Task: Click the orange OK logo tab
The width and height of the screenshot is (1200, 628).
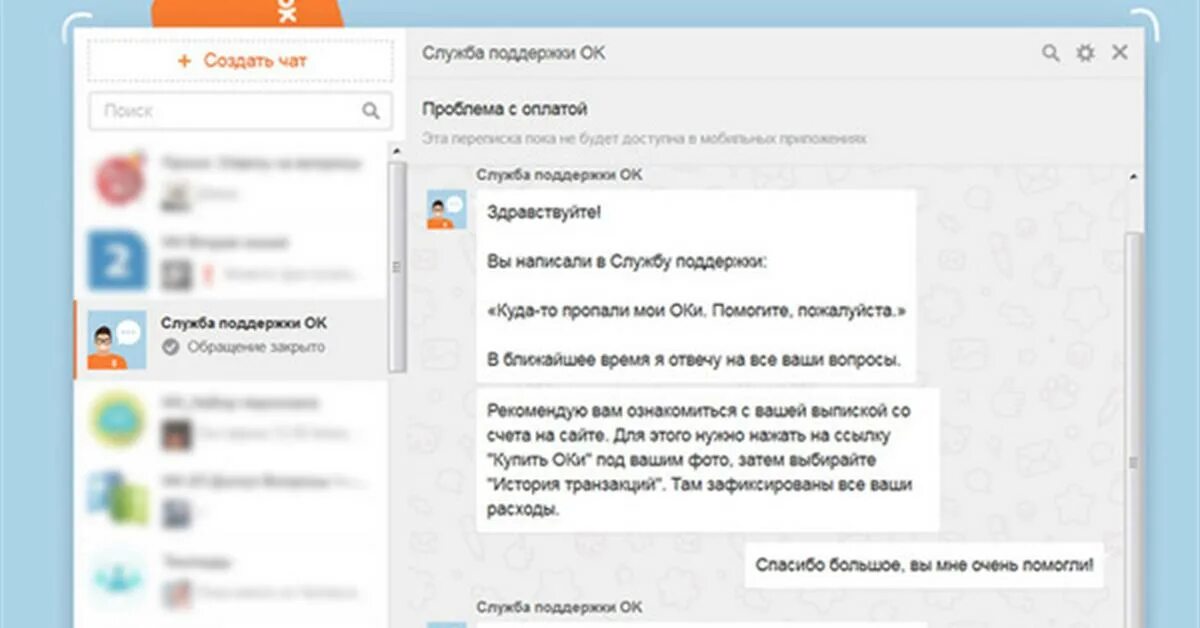Action: 248,13
